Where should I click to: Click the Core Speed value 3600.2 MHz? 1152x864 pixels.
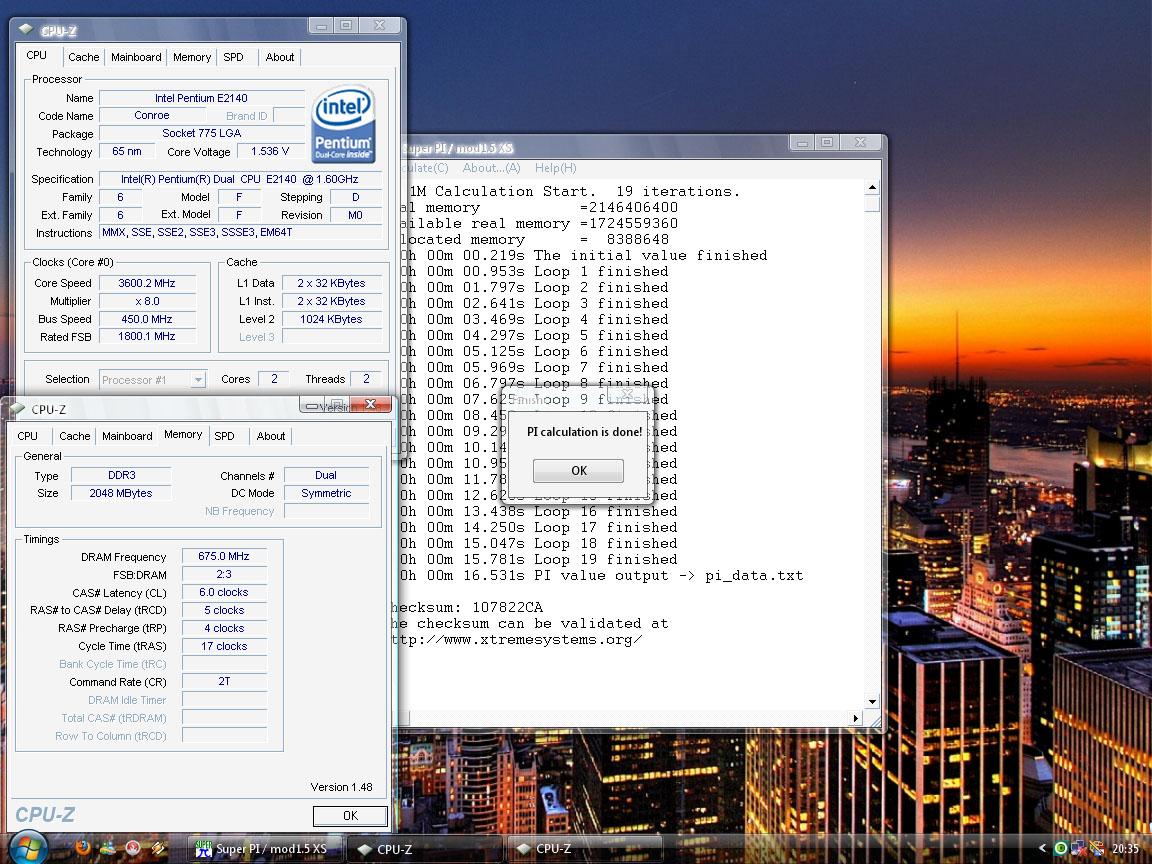pyautogui.click(x=147, y=284)
